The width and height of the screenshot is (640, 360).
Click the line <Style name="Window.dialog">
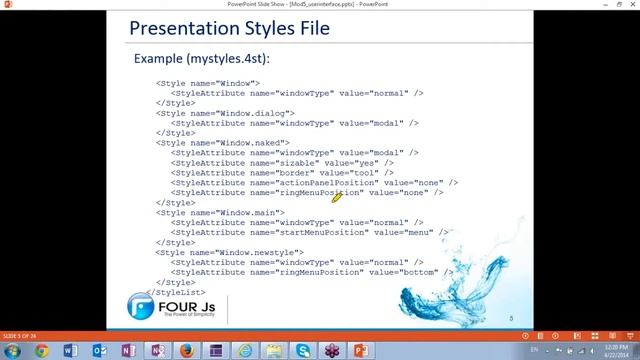point(225,113)
